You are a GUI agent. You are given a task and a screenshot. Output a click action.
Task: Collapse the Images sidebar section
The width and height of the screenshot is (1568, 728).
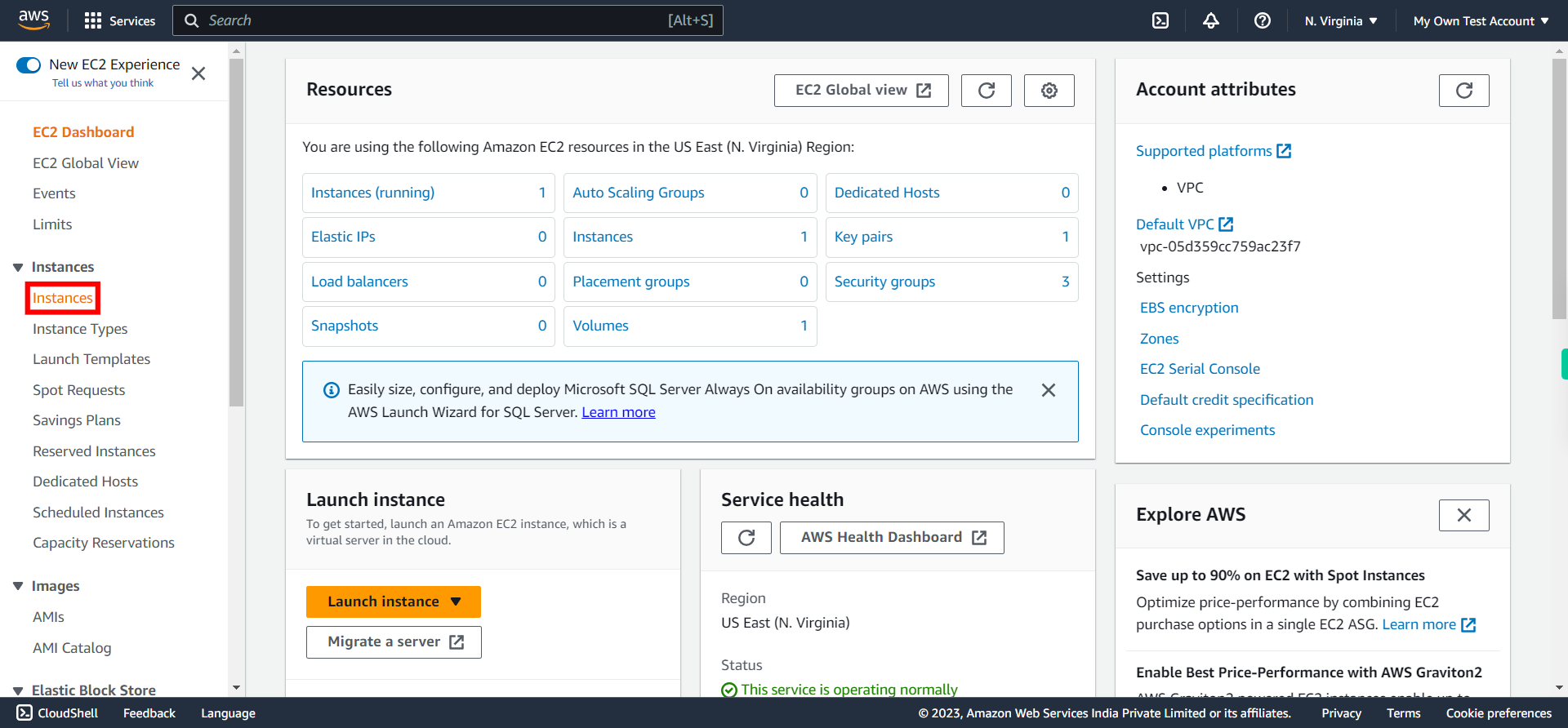(x=18, y=587)
